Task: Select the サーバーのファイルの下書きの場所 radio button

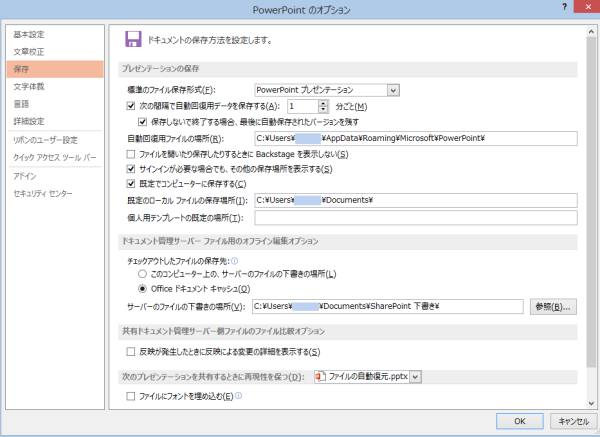Action: tap(142, 274)
